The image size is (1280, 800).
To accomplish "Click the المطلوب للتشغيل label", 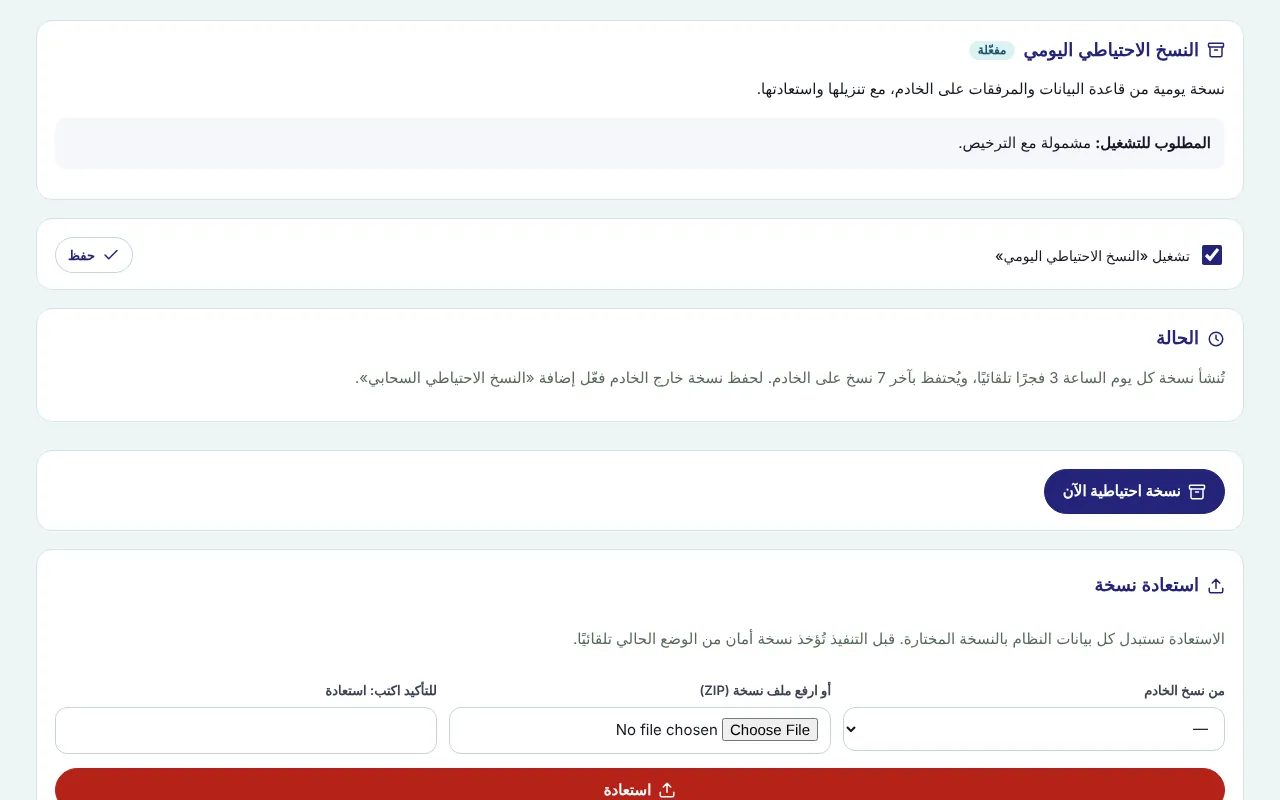I will click(1153, 143).
